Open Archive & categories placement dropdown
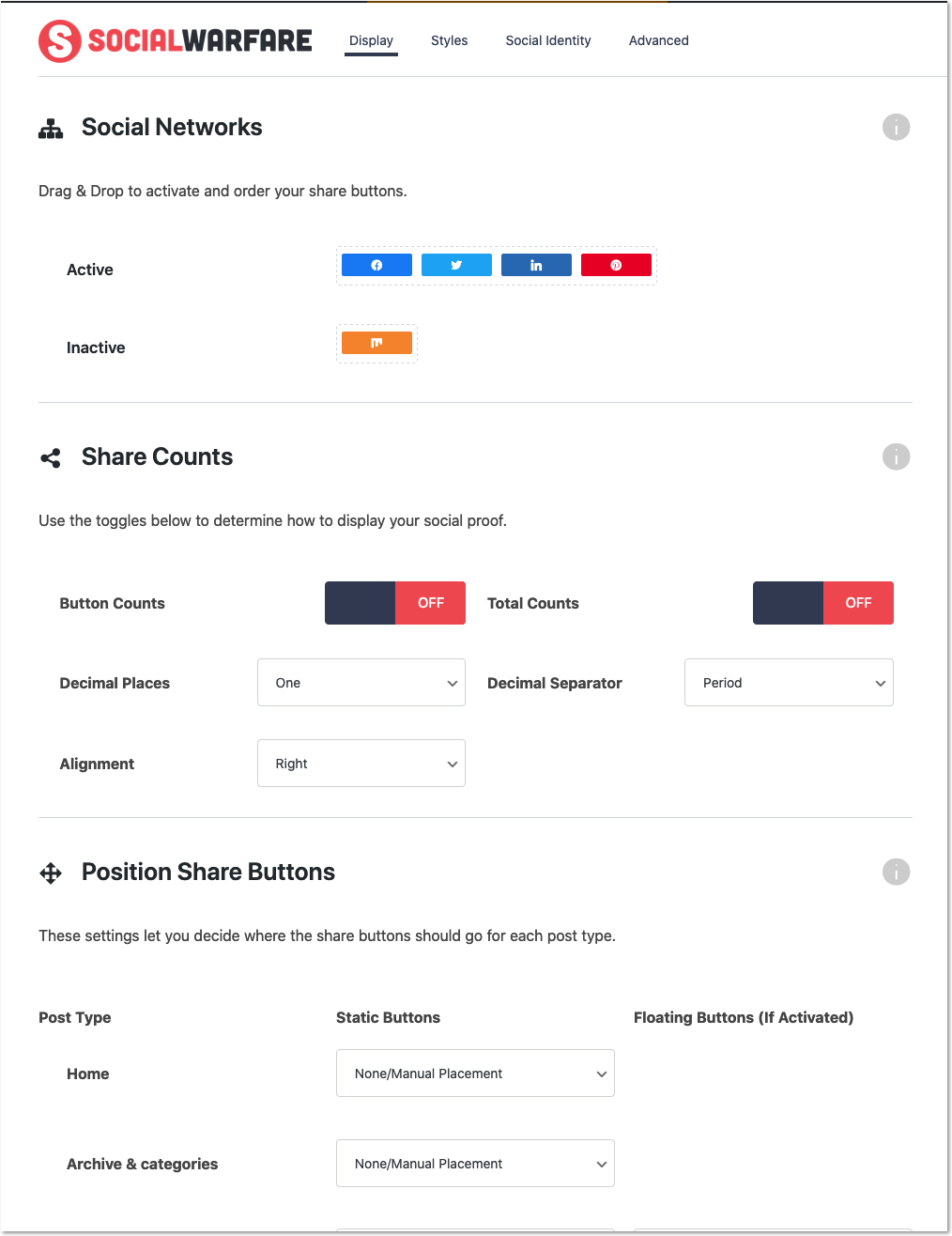Image resolution: width=952 pixels, height=1236 pixels. 475,1164
